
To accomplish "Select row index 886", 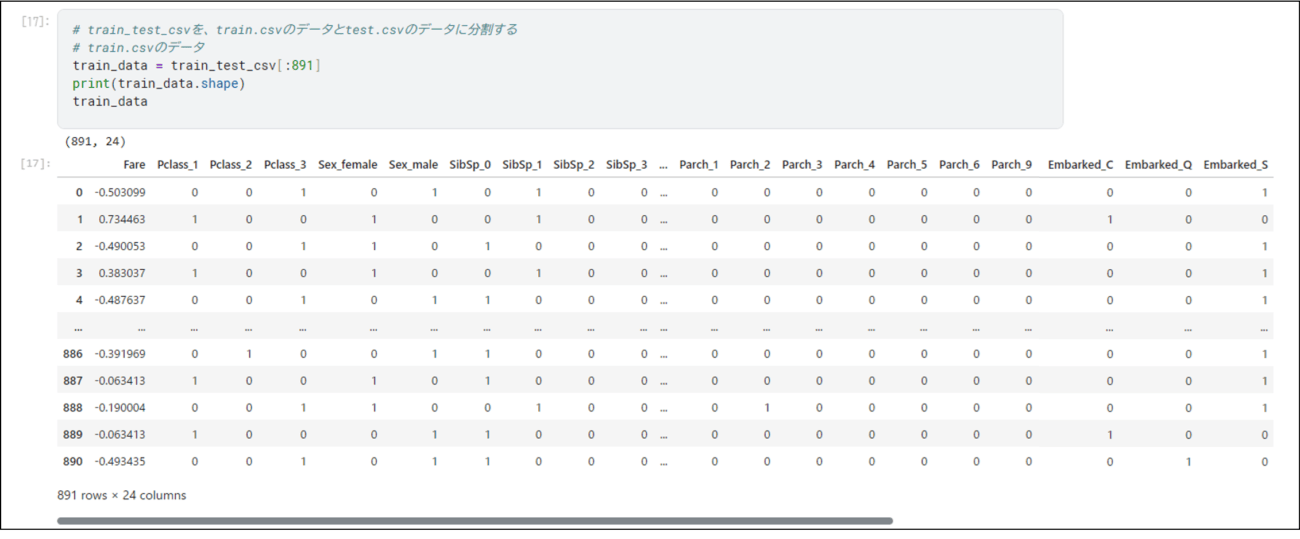I will point(73,354).
